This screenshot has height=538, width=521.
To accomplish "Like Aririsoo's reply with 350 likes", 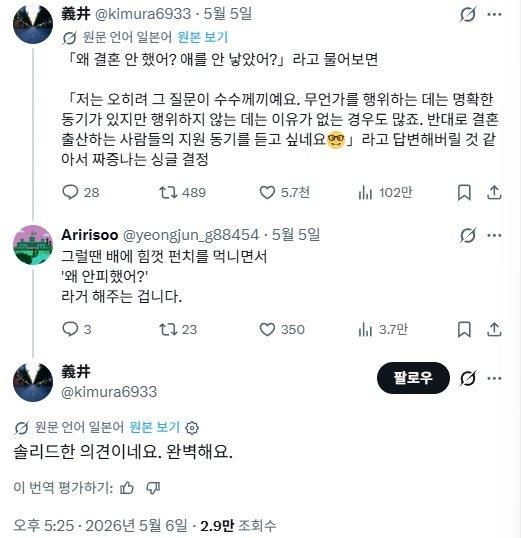I will pyautogui.click(x=267, y=329).
